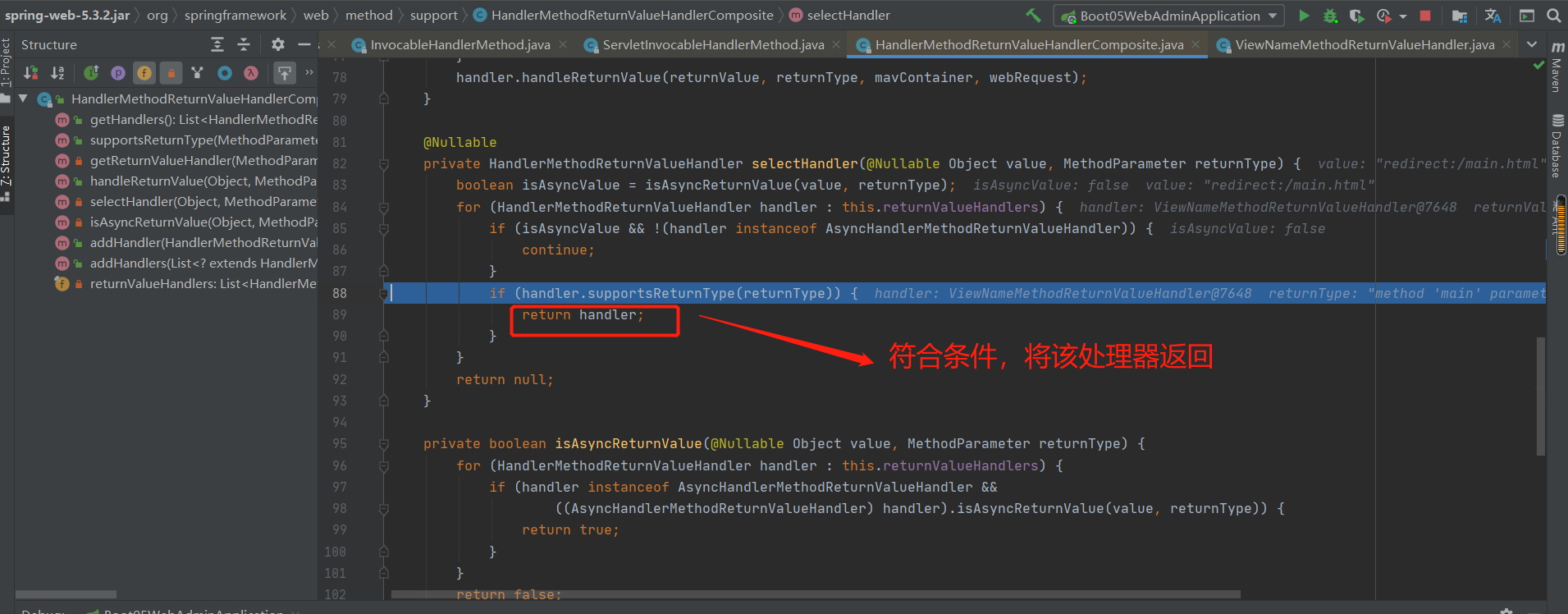Toggle show non-public members lock icon
The width and height of the screenshot is (1568, 614).
coord(171,73)
